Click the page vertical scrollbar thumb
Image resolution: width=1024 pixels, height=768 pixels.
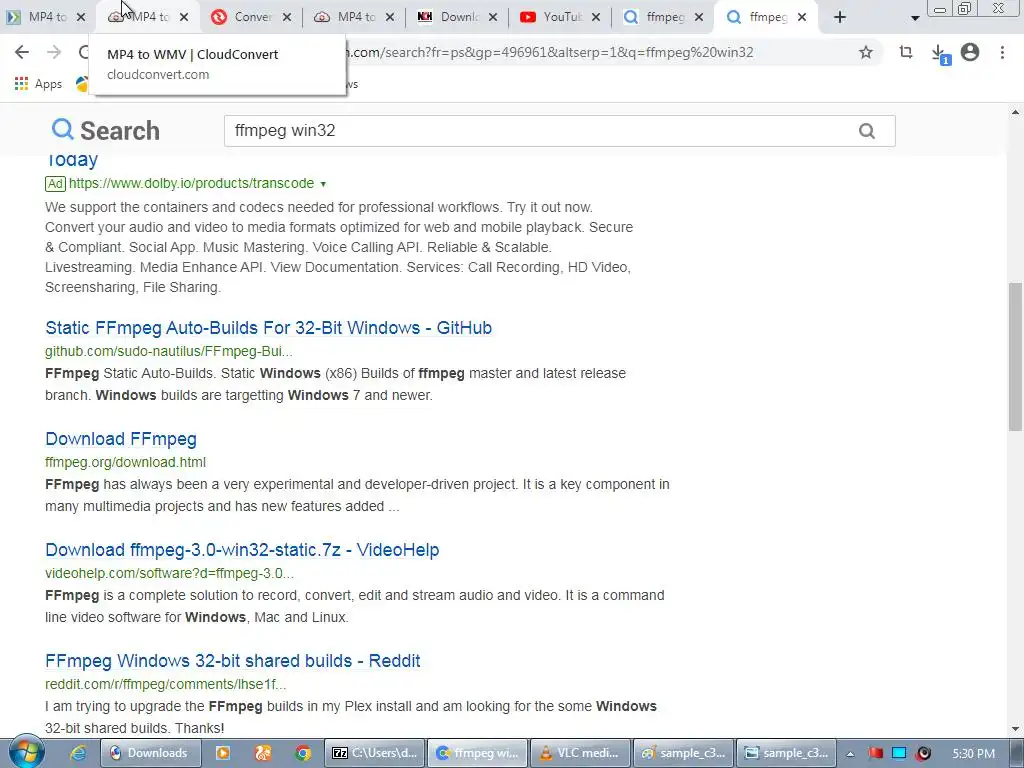(x=1015, y=357)
